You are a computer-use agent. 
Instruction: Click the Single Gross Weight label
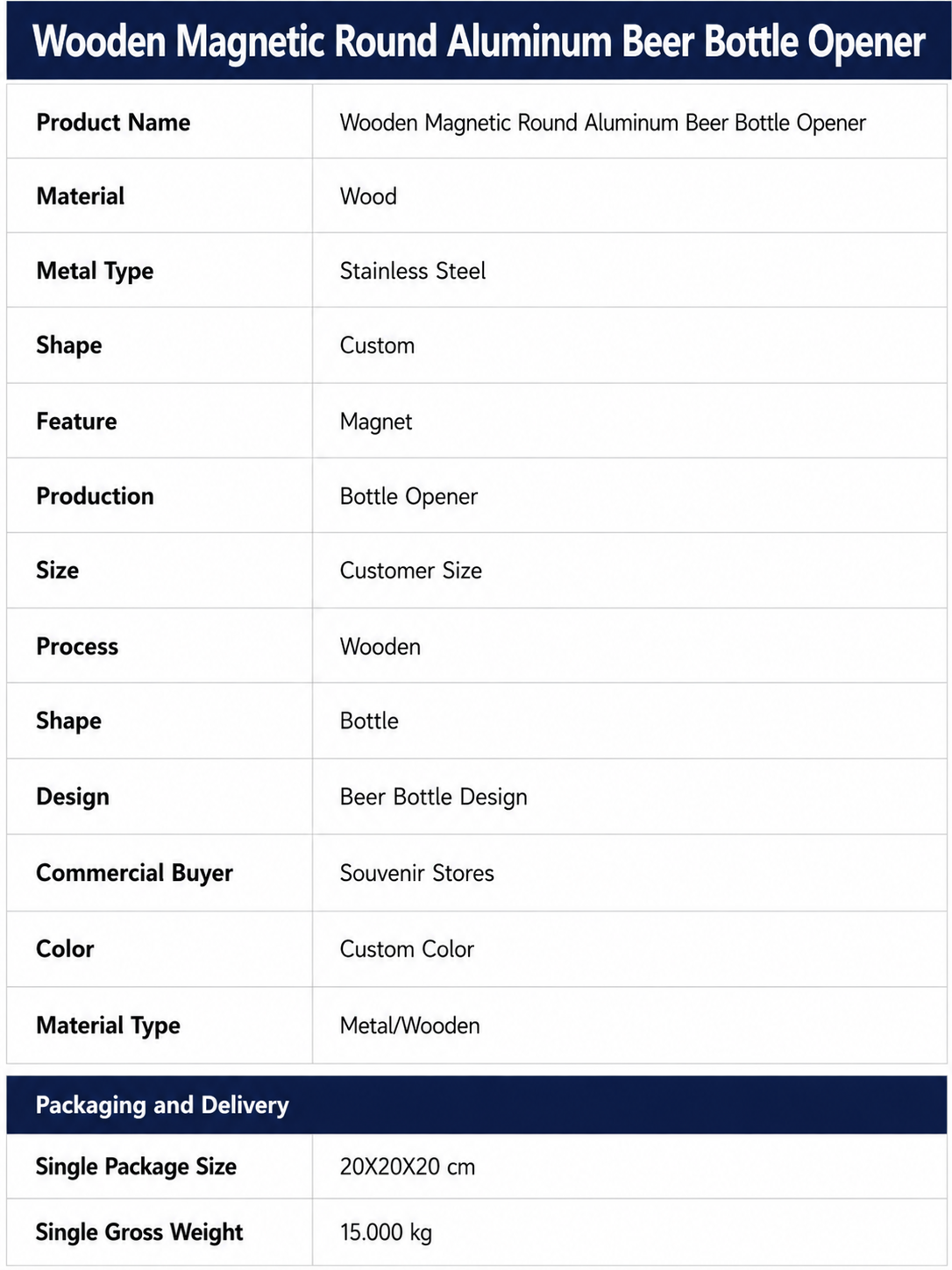[x=139, y=1232]
